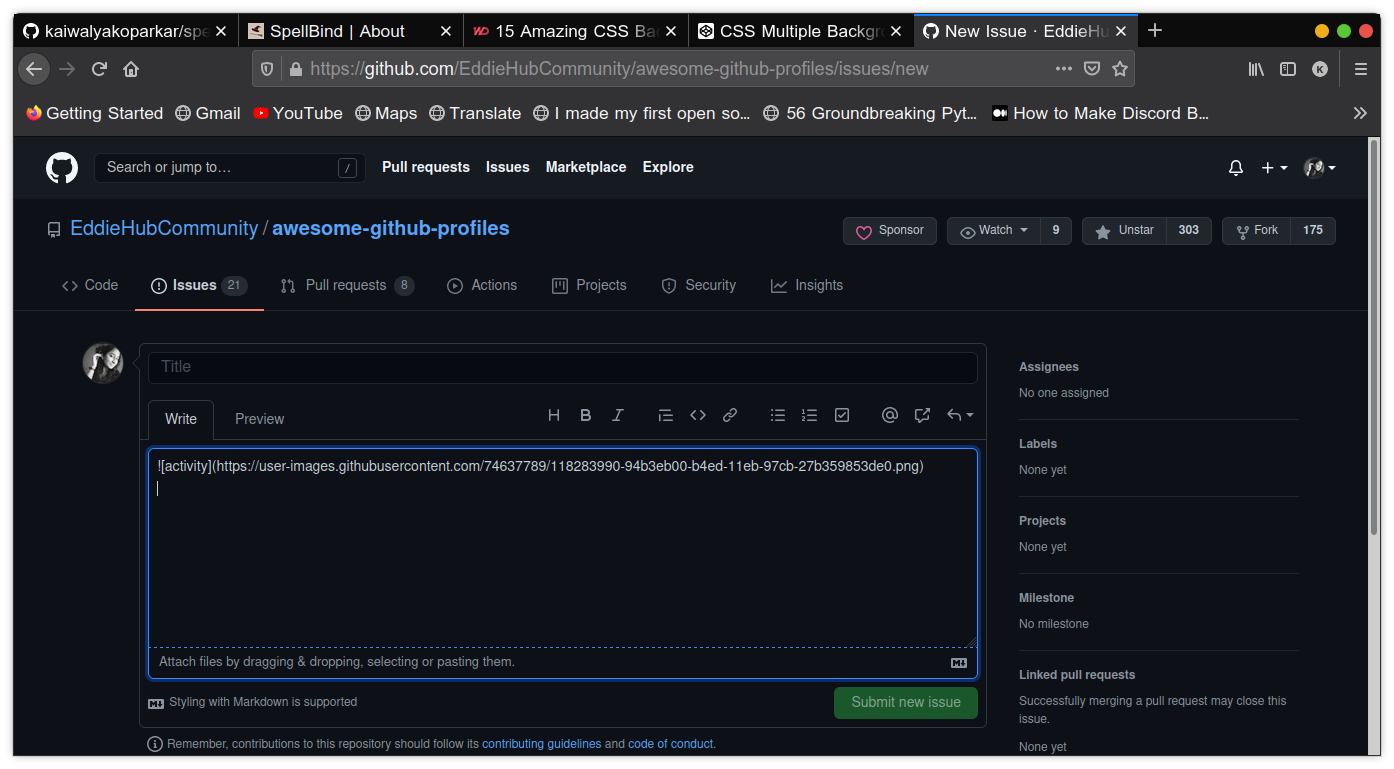Open user profile avatar dropdown

click(x=1320, y=168)
